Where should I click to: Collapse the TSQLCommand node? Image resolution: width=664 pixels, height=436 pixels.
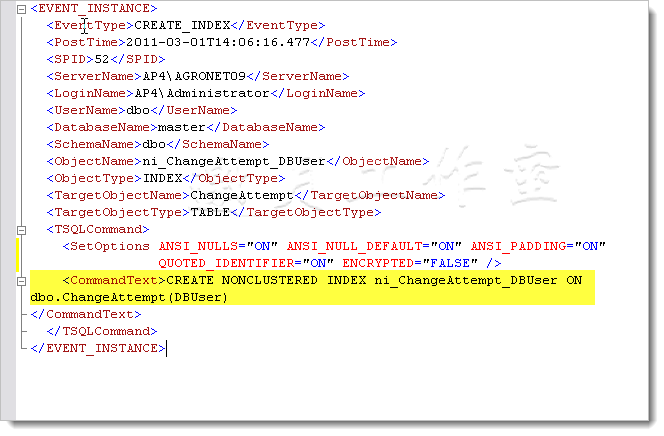[x=23, y=227]
